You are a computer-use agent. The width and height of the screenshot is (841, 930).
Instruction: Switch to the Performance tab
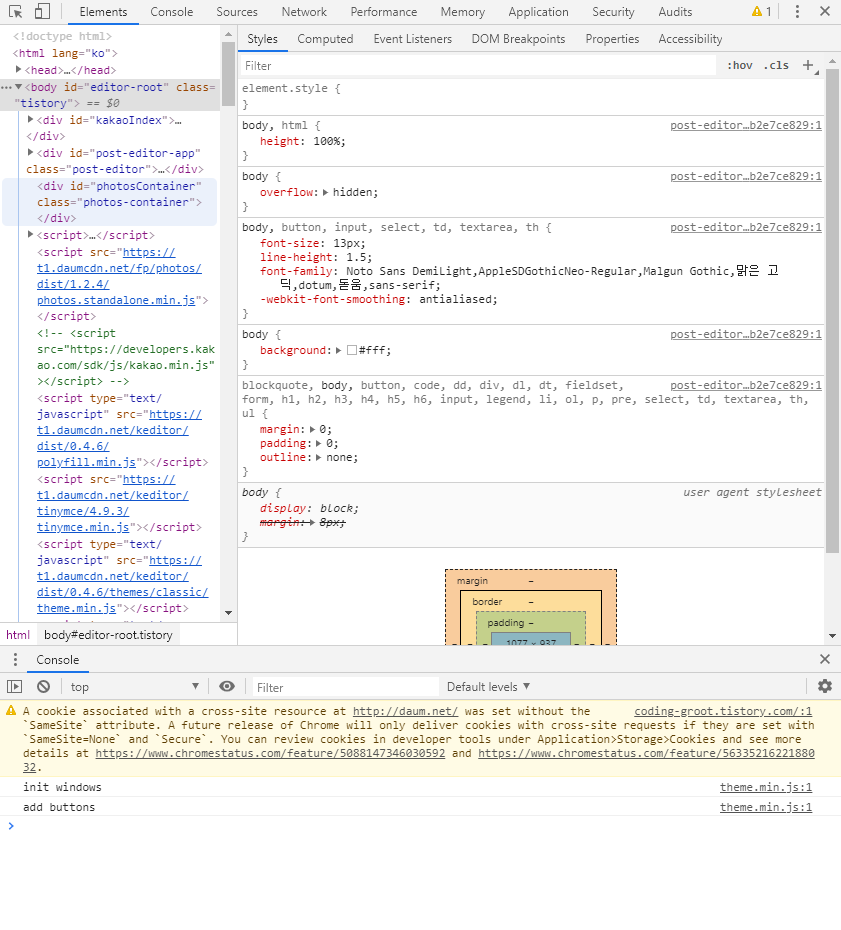(x=384, y=12)
